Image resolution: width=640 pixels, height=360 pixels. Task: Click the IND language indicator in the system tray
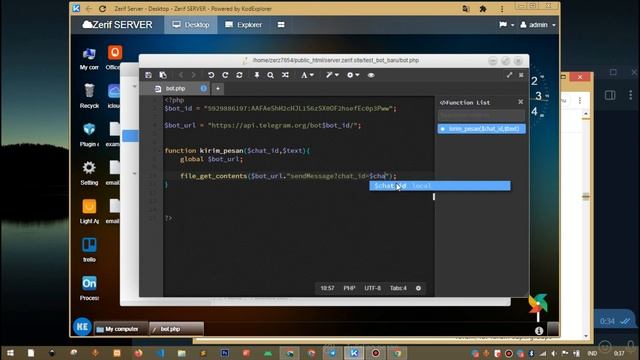[x=592, y=353]
